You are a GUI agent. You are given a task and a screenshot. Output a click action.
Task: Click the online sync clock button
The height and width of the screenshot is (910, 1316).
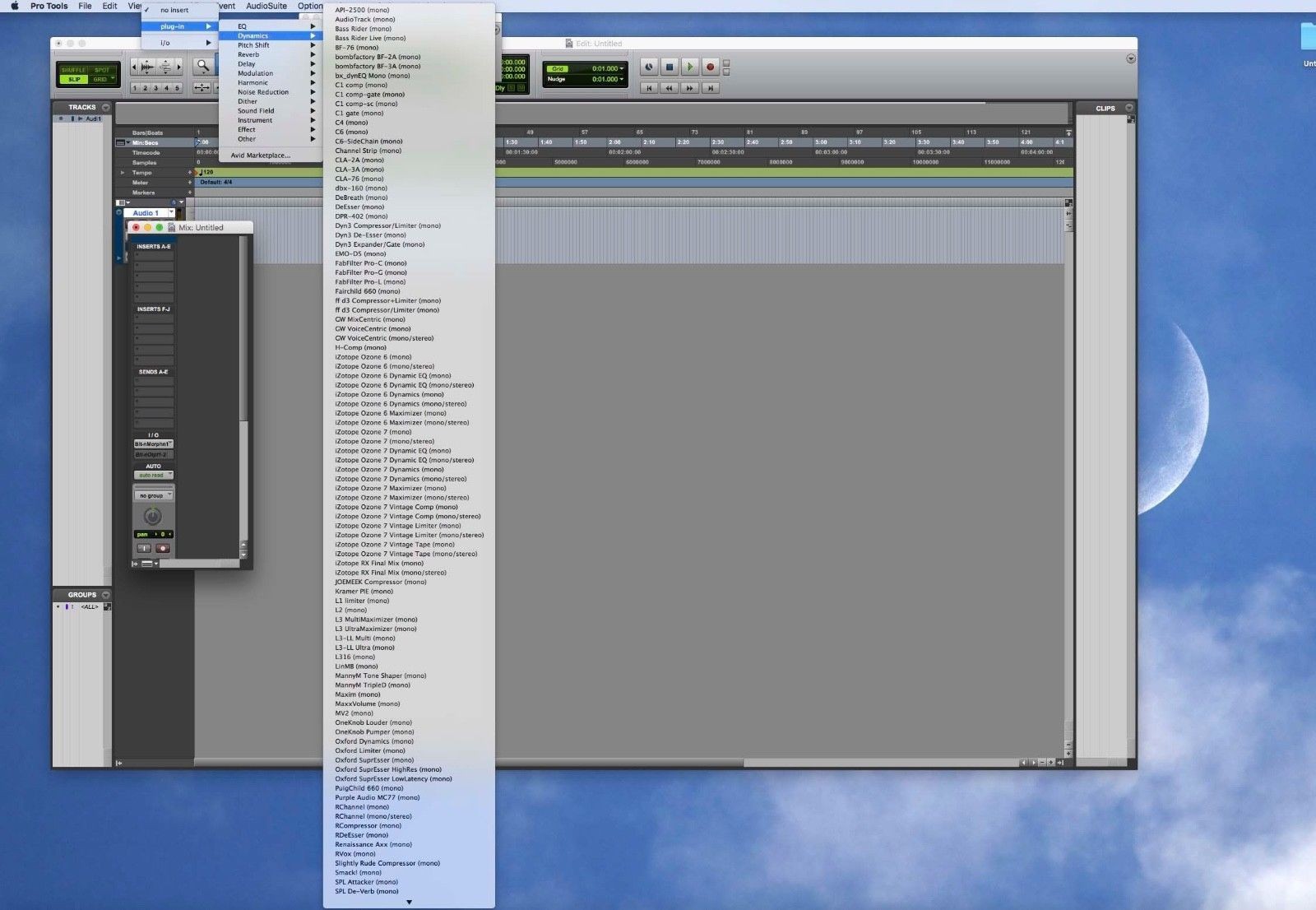point(649,67)
